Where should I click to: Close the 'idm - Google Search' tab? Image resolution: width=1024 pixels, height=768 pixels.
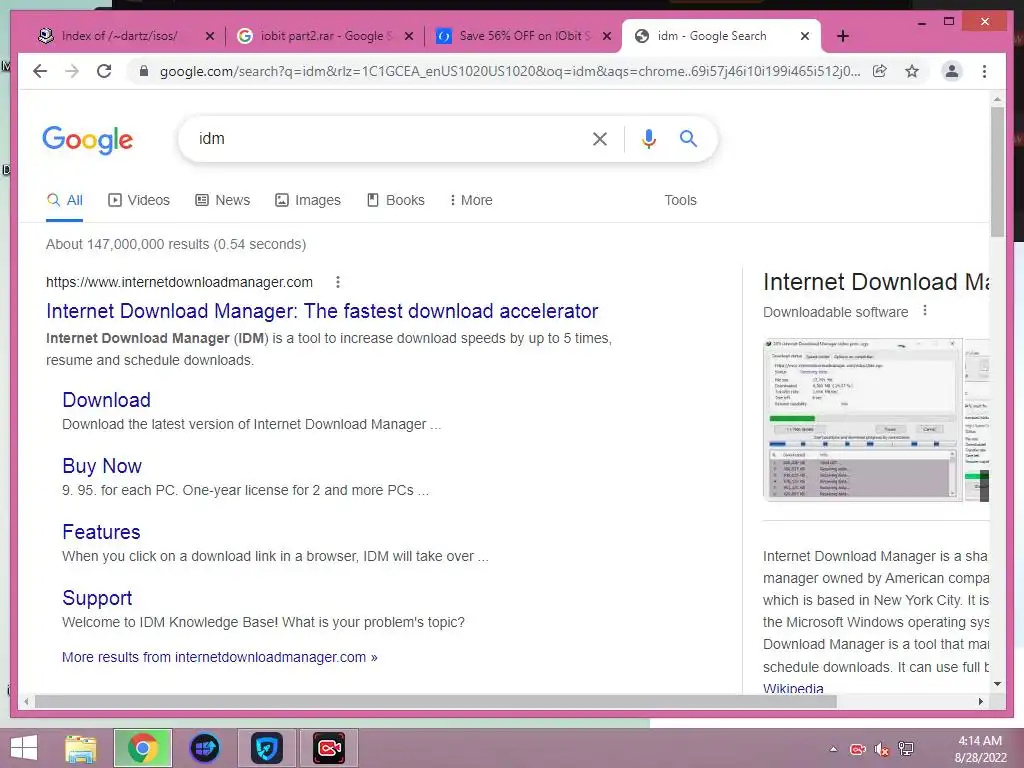tap(805, 36)
